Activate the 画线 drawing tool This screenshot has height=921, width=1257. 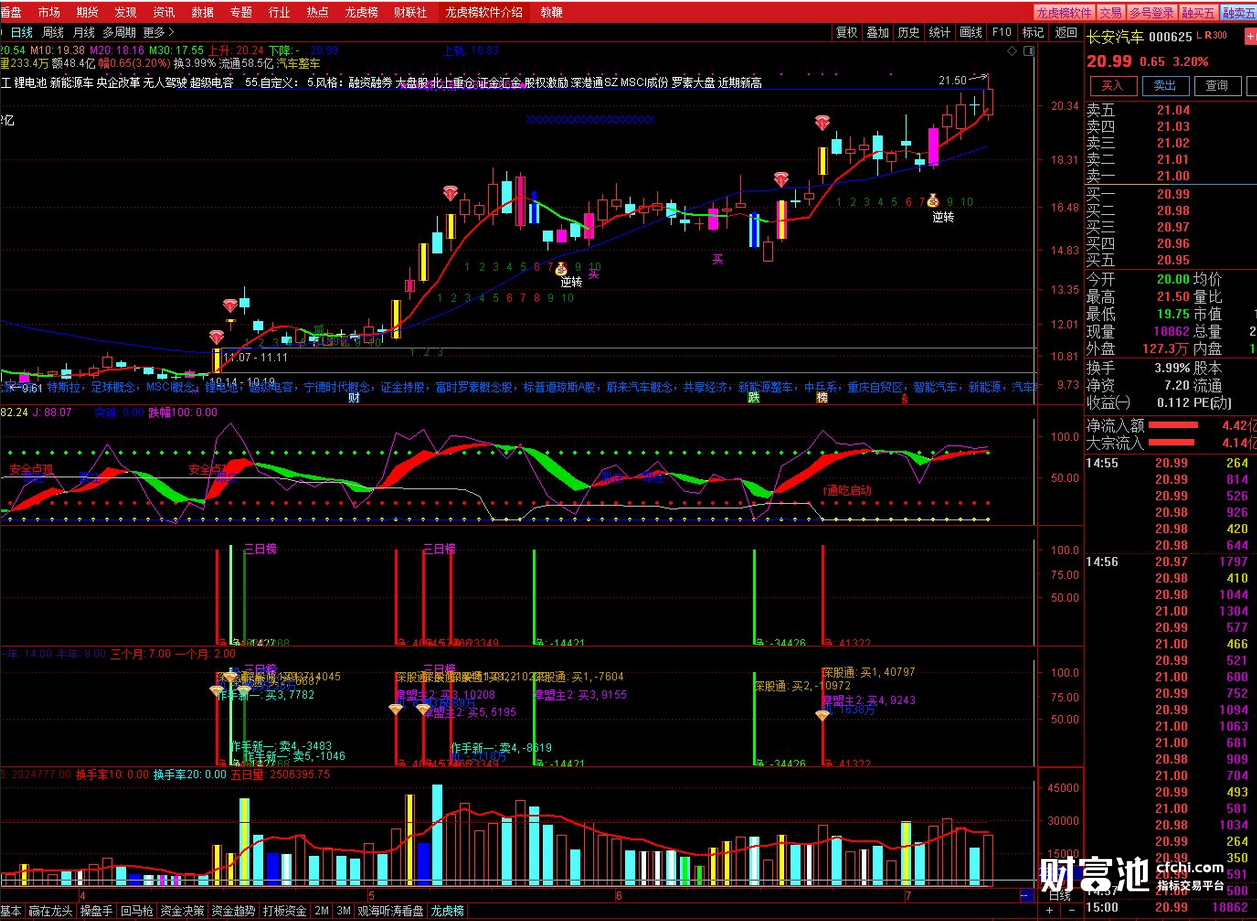(970, 32)
